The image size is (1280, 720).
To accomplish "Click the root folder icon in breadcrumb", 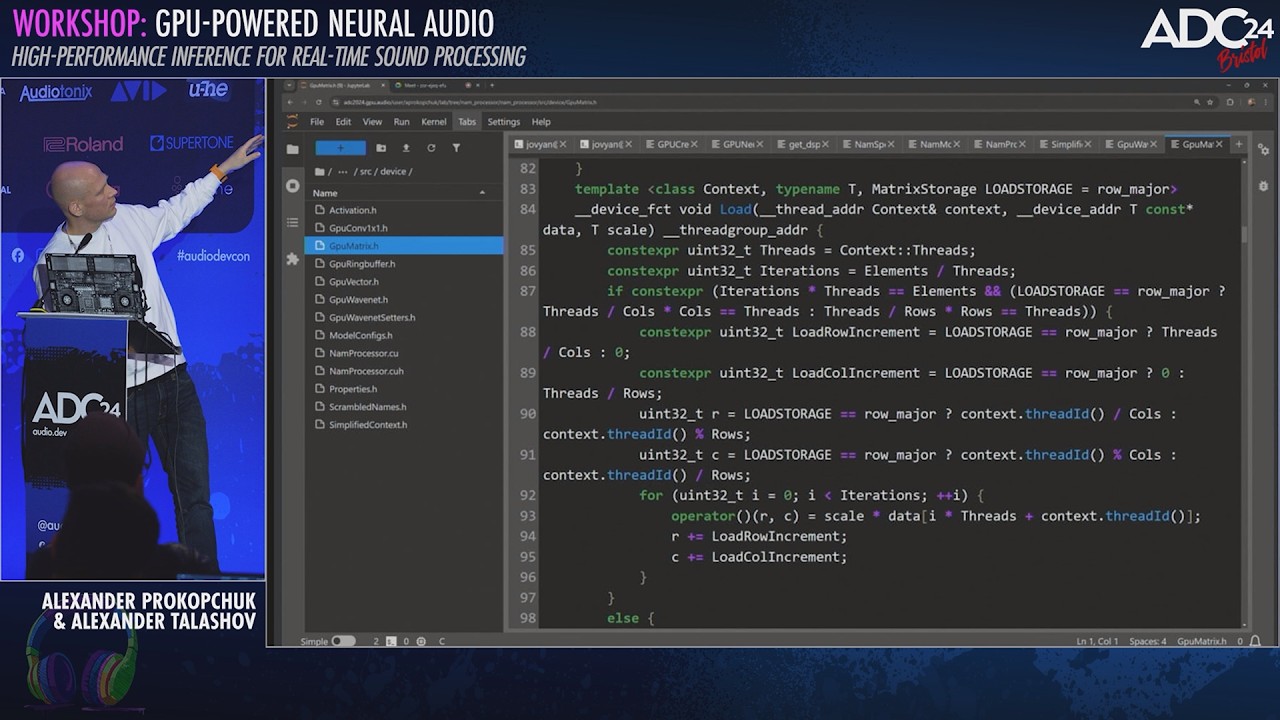I will (319, 171).
